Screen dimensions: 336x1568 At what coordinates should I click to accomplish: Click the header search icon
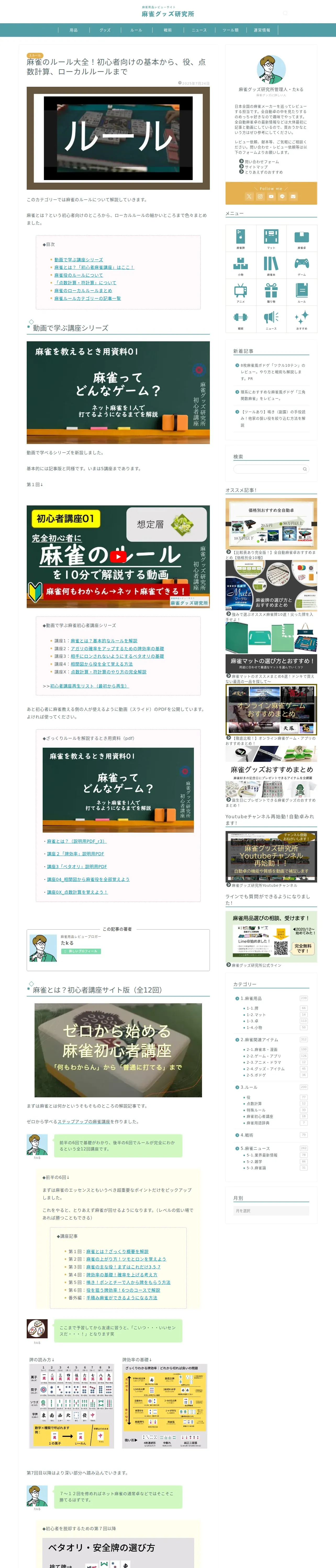pos(285,13)
